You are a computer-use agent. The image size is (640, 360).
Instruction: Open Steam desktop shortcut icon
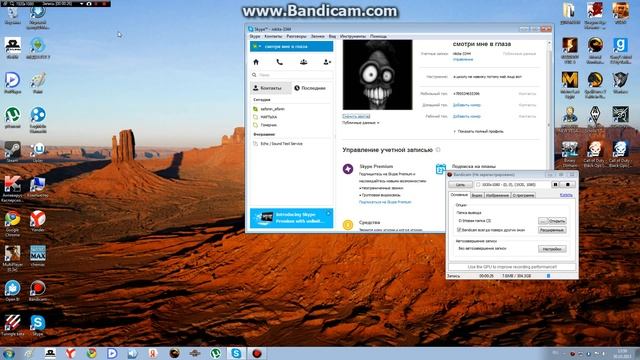tap(12, 149)
